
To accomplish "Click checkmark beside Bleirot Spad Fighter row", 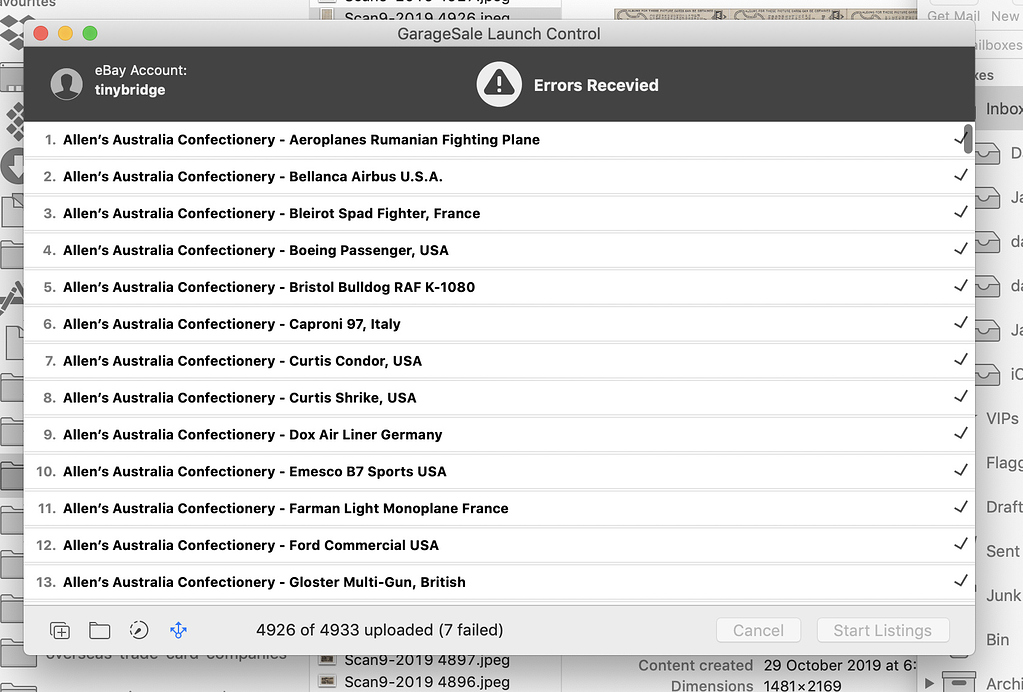I will point(960,212).
